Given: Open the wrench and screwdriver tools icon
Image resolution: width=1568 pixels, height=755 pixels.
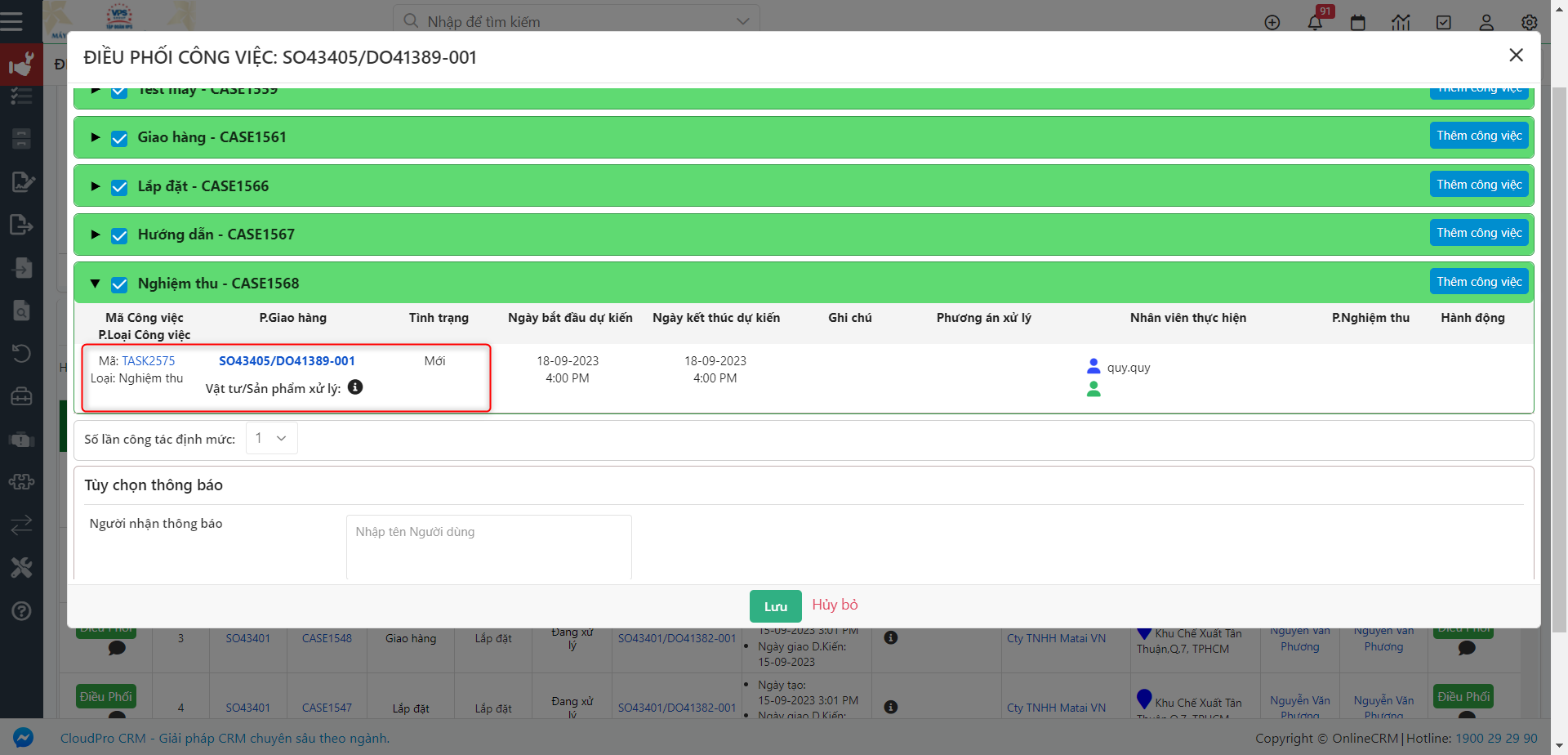Looking at the screenshot, I should click(21, 568).
